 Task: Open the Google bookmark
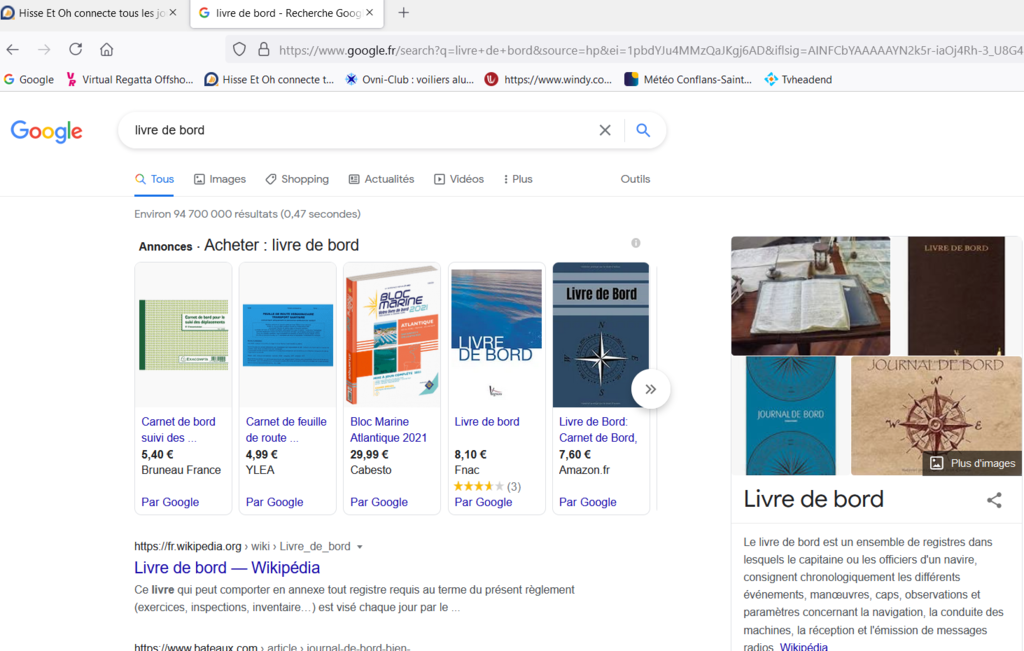[x=29, y=80]
